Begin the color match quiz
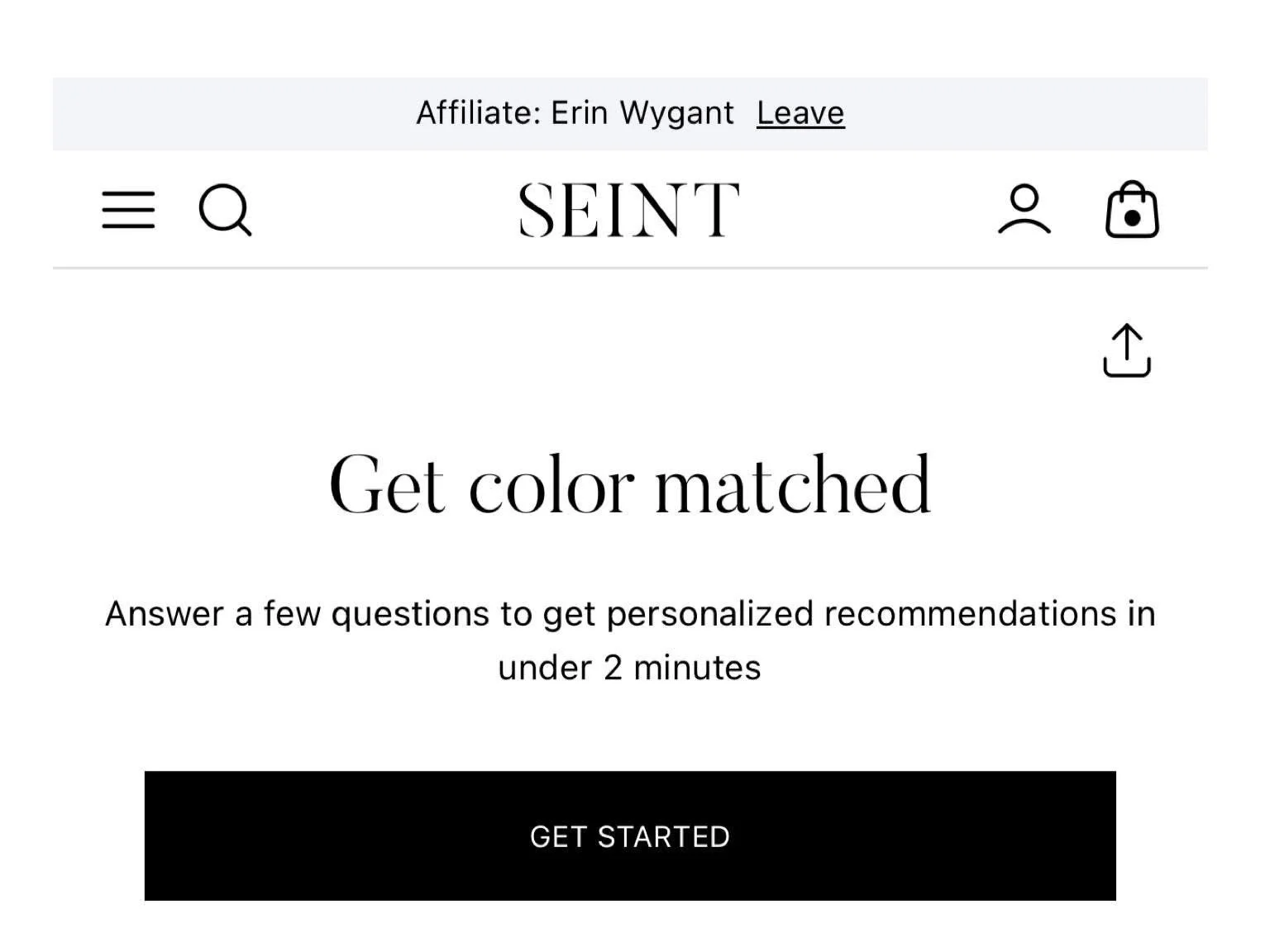The height and width of the screenshot is (952, 1270). (x=630, y=835)
